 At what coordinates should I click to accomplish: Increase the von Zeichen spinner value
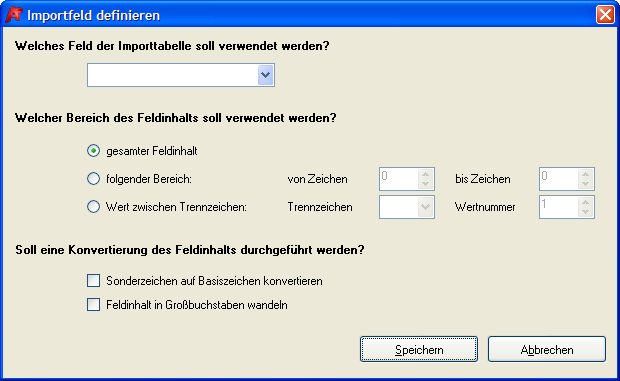(425, 174)
